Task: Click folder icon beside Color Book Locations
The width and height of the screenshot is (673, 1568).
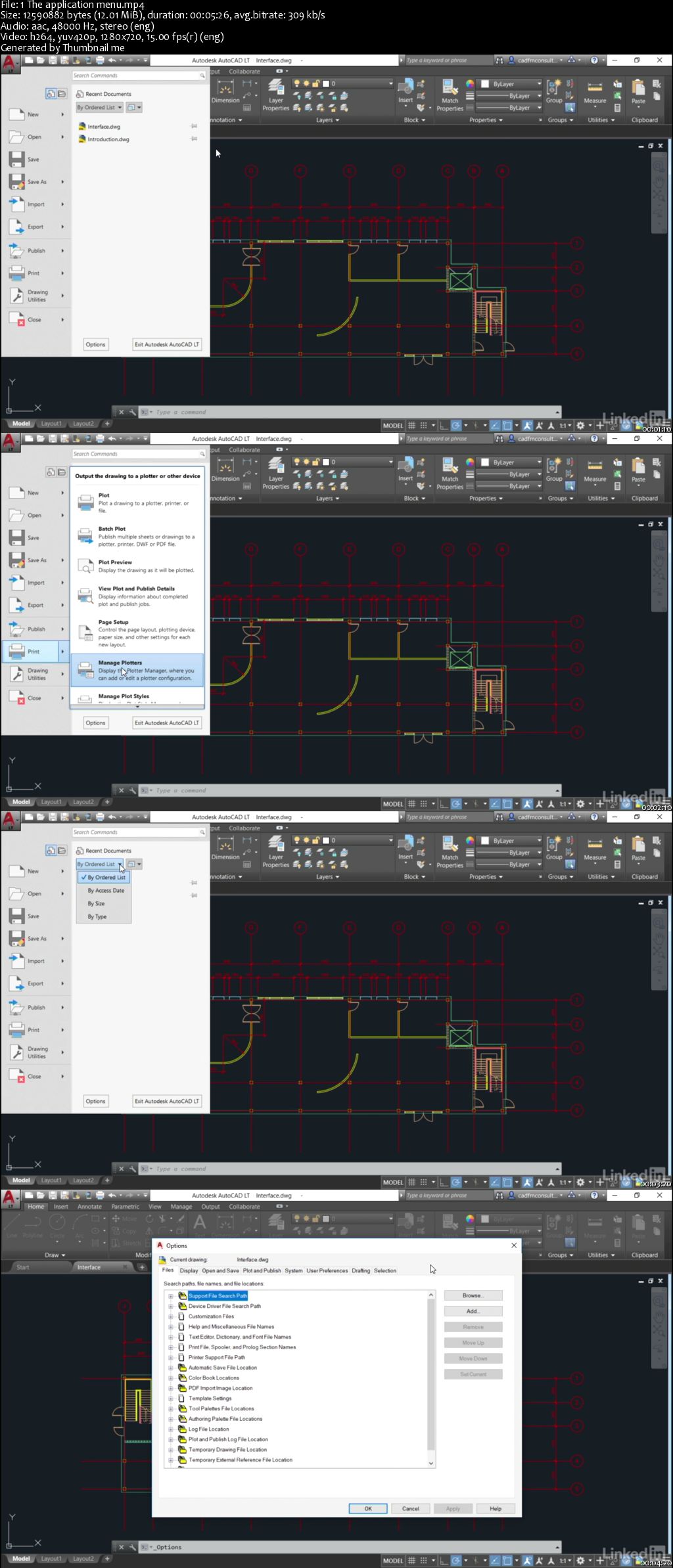Action: tap(183, 1378)
